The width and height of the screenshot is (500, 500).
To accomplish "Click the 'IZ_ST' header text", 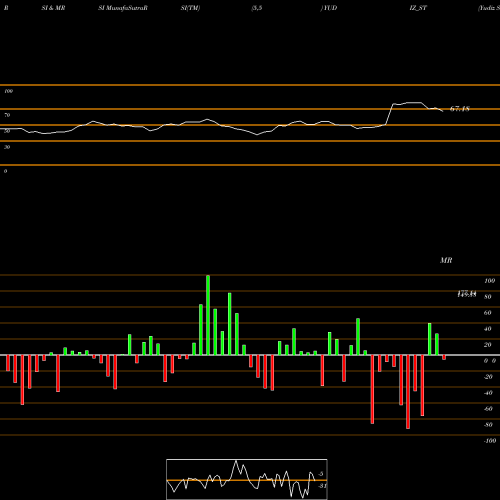I will (418, 8).
